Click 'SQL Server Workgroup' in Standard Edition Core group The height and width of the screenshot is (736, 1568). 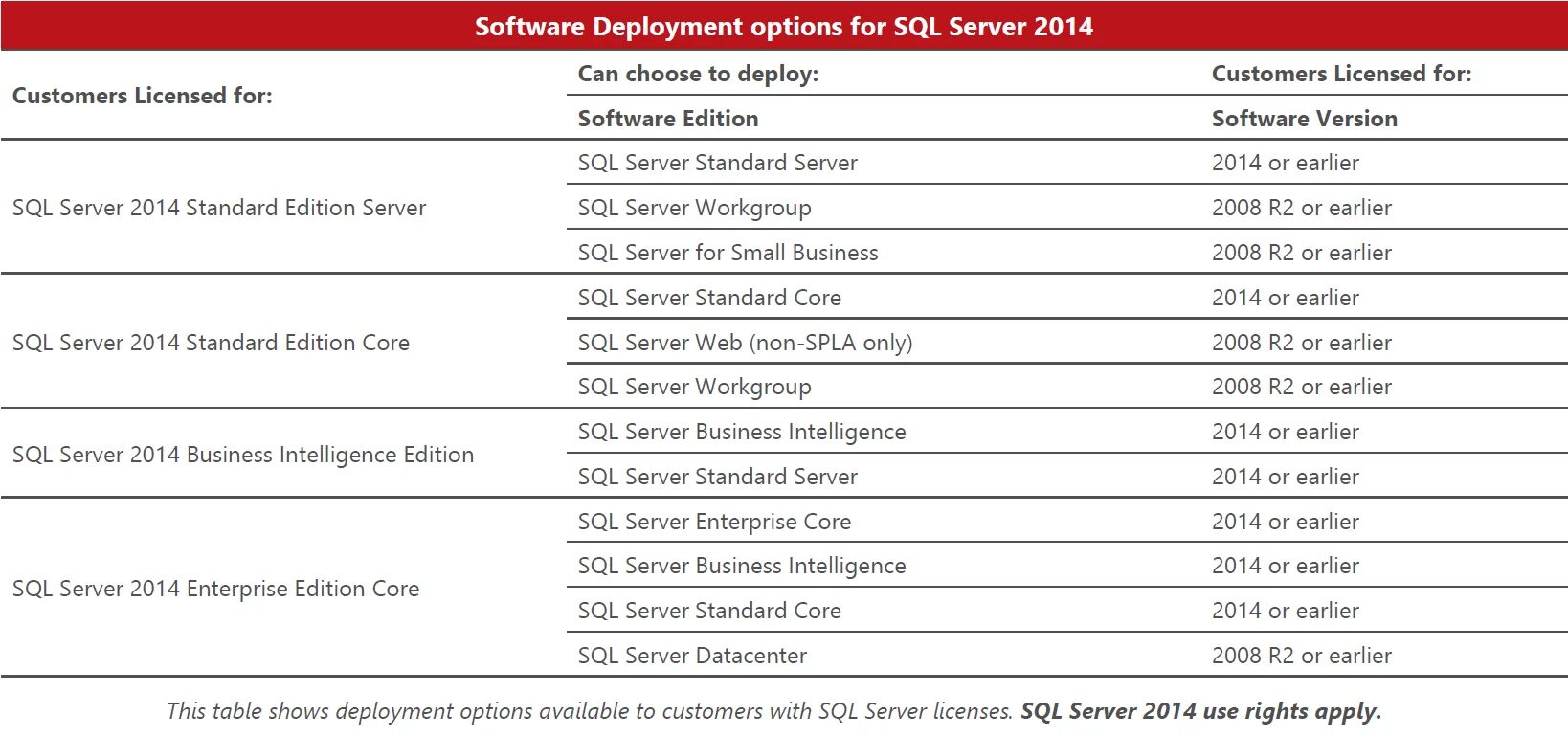(694, 387)
